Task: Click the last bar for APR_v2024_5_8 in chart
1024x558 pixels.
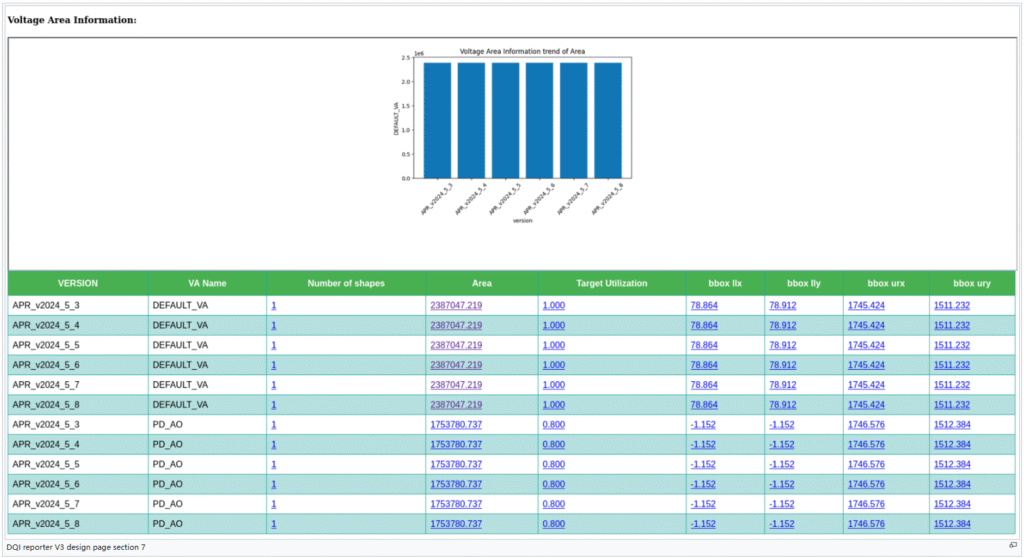Action: (608, 120)
